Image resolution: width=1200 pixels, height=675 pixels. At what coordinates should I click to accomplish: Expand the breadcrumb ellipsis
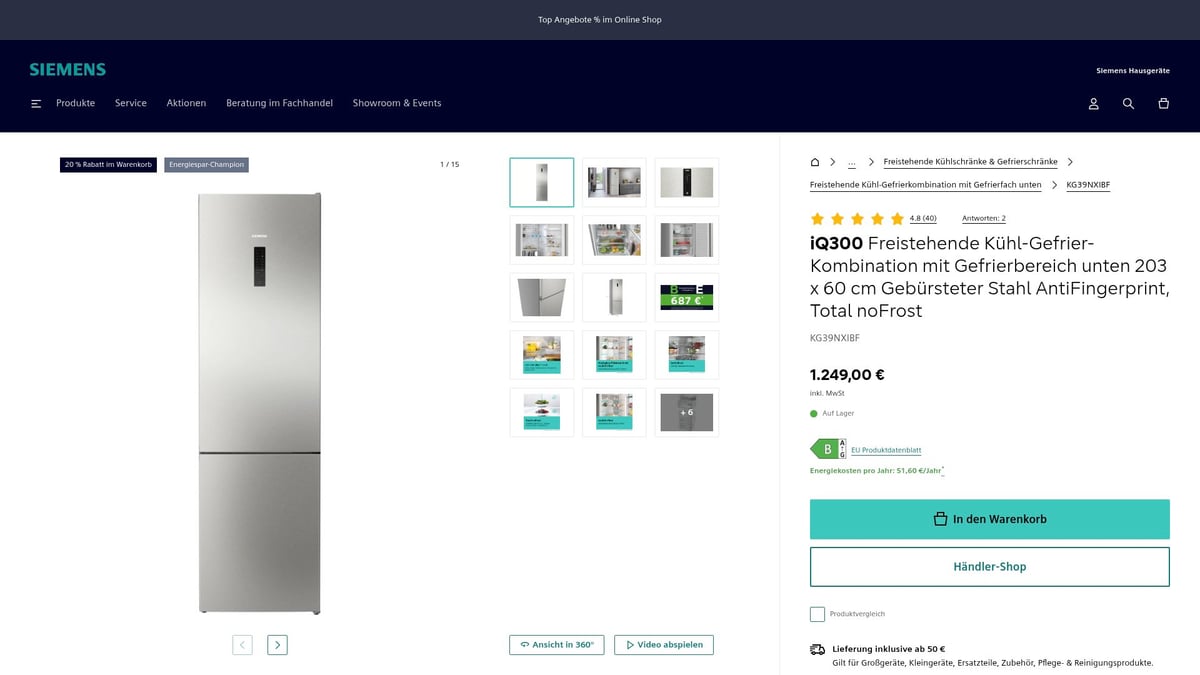point(851,162)
